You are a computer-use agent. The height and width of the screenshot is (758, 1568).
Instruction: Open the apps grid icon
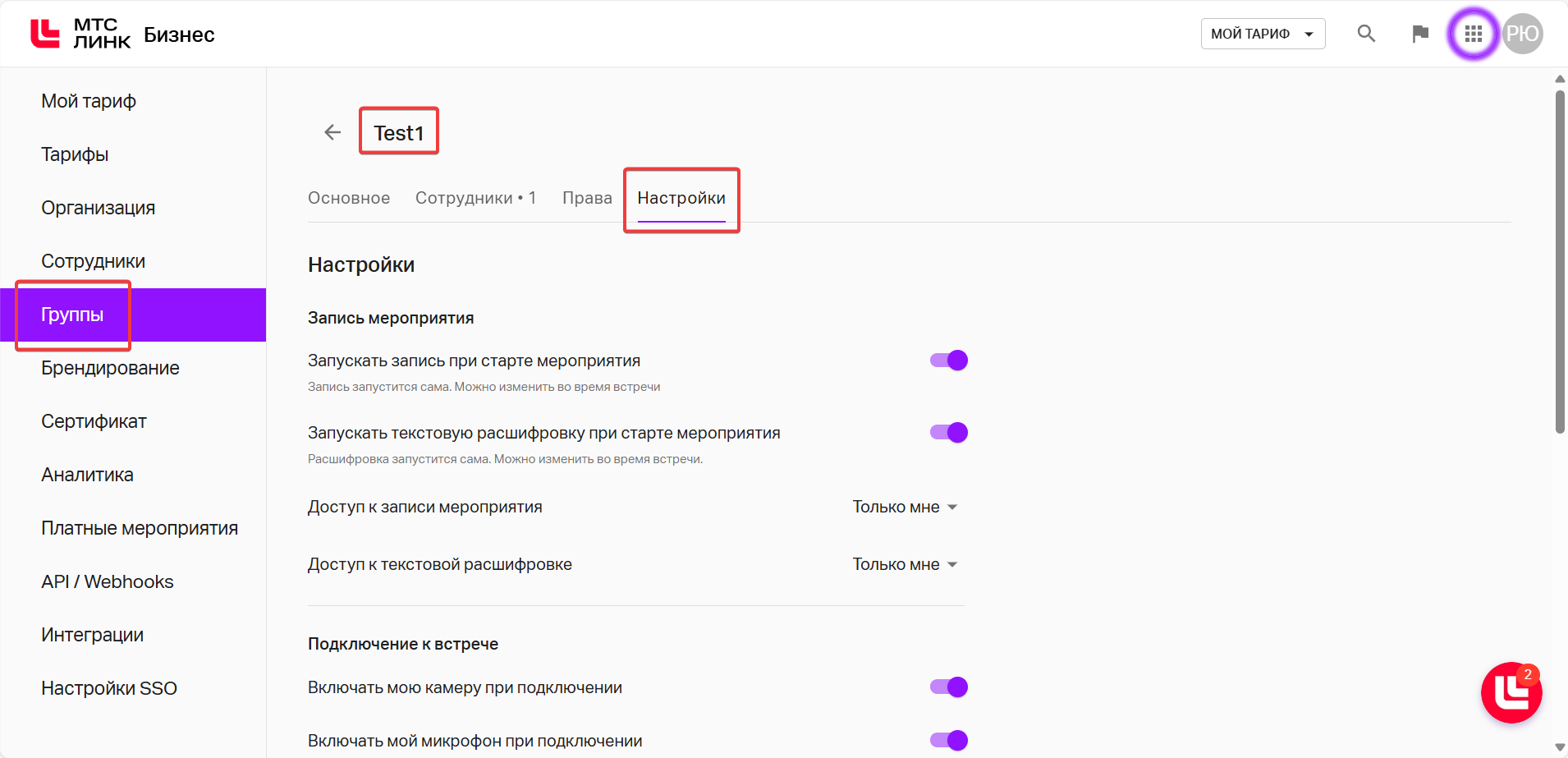tap(1474, 34)
